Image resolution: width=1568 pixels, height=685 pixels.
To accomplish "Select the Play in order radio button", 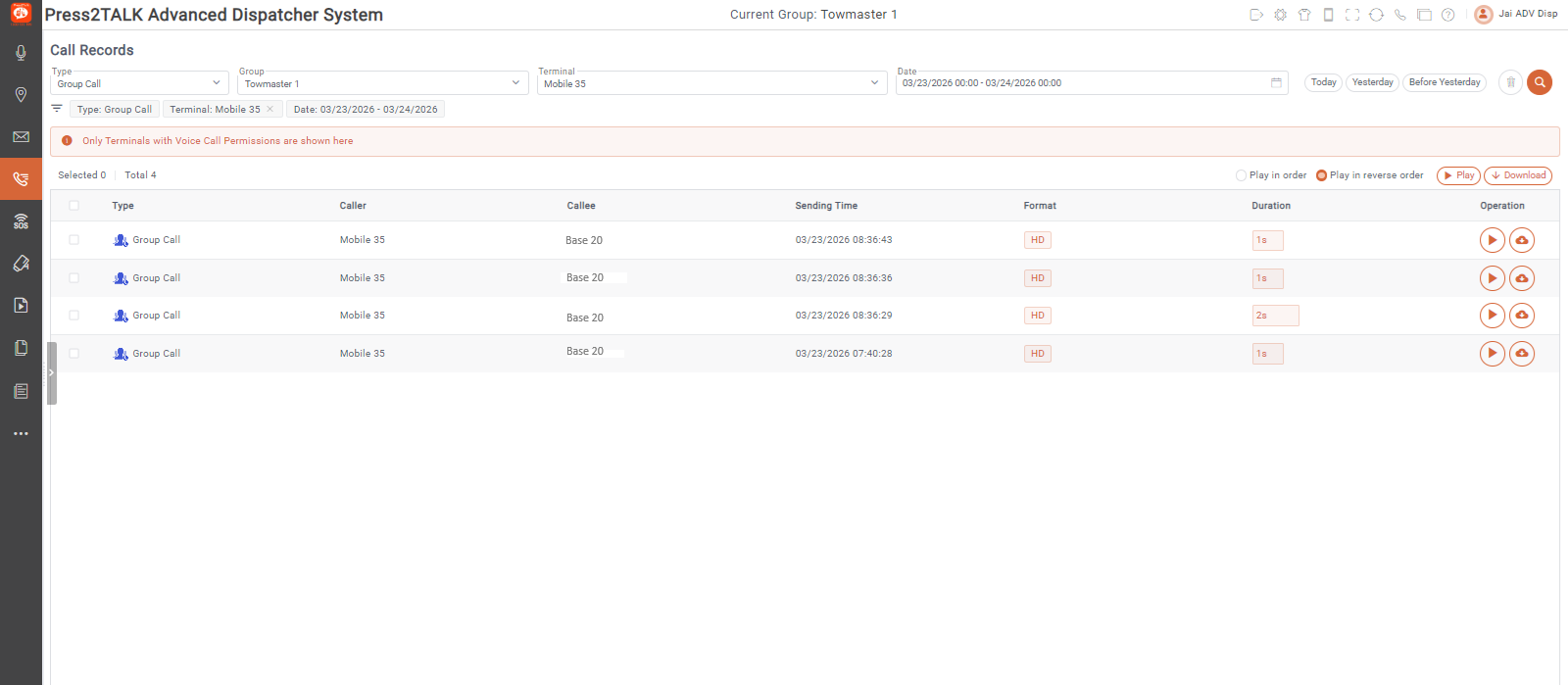I will (1241, 175).
